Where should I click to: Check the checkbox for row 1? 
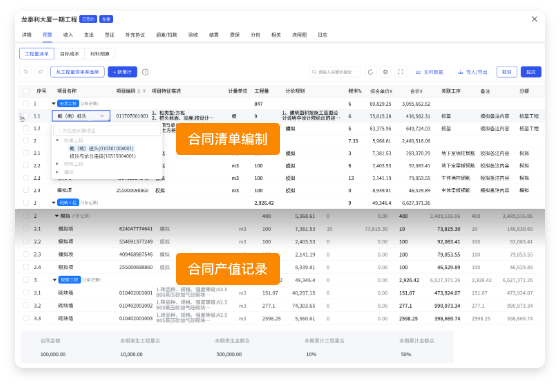pos(26,104)
